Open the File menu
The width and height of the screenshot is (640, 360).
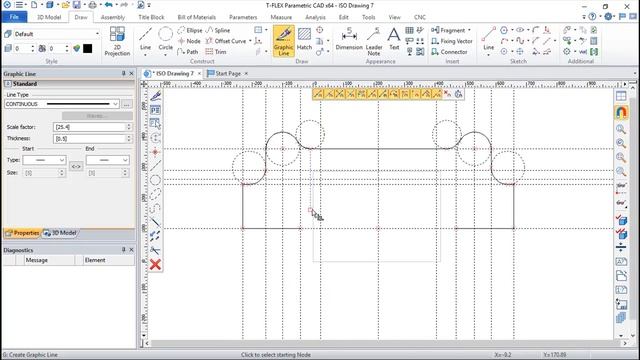[x=14, y=17]
